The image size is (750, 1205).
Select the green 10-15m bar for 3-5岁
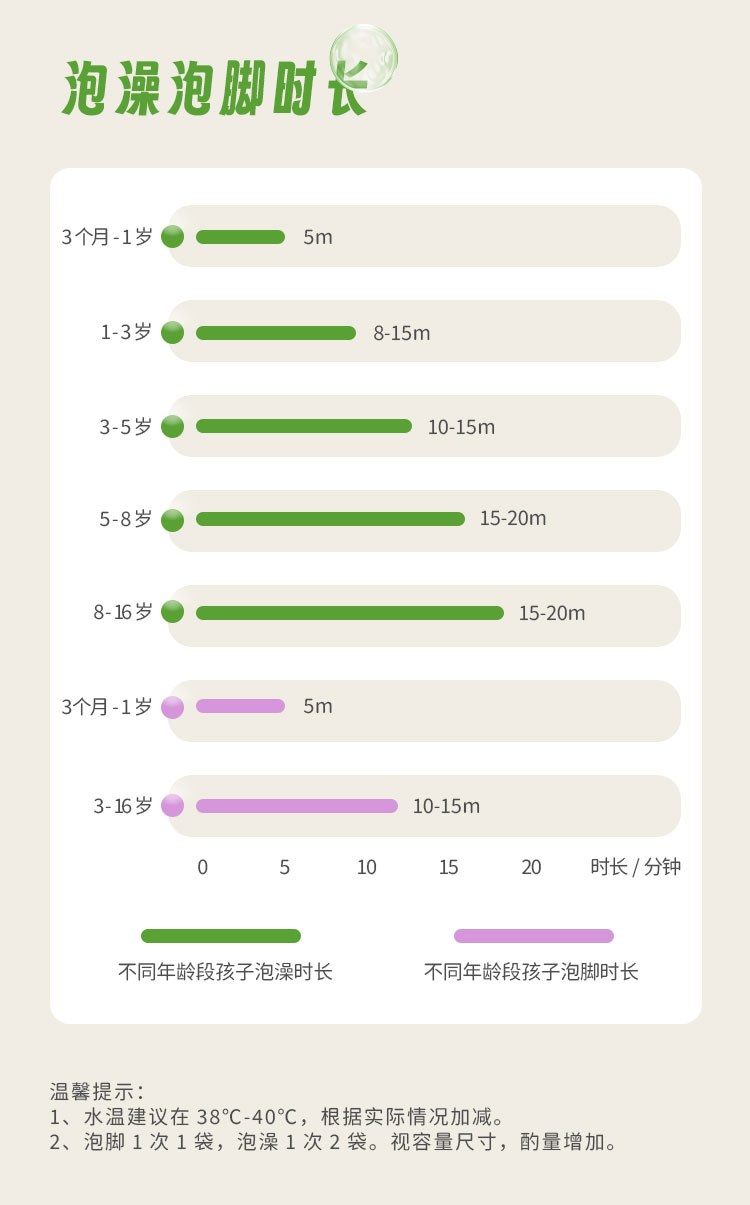tap(304, 426)
